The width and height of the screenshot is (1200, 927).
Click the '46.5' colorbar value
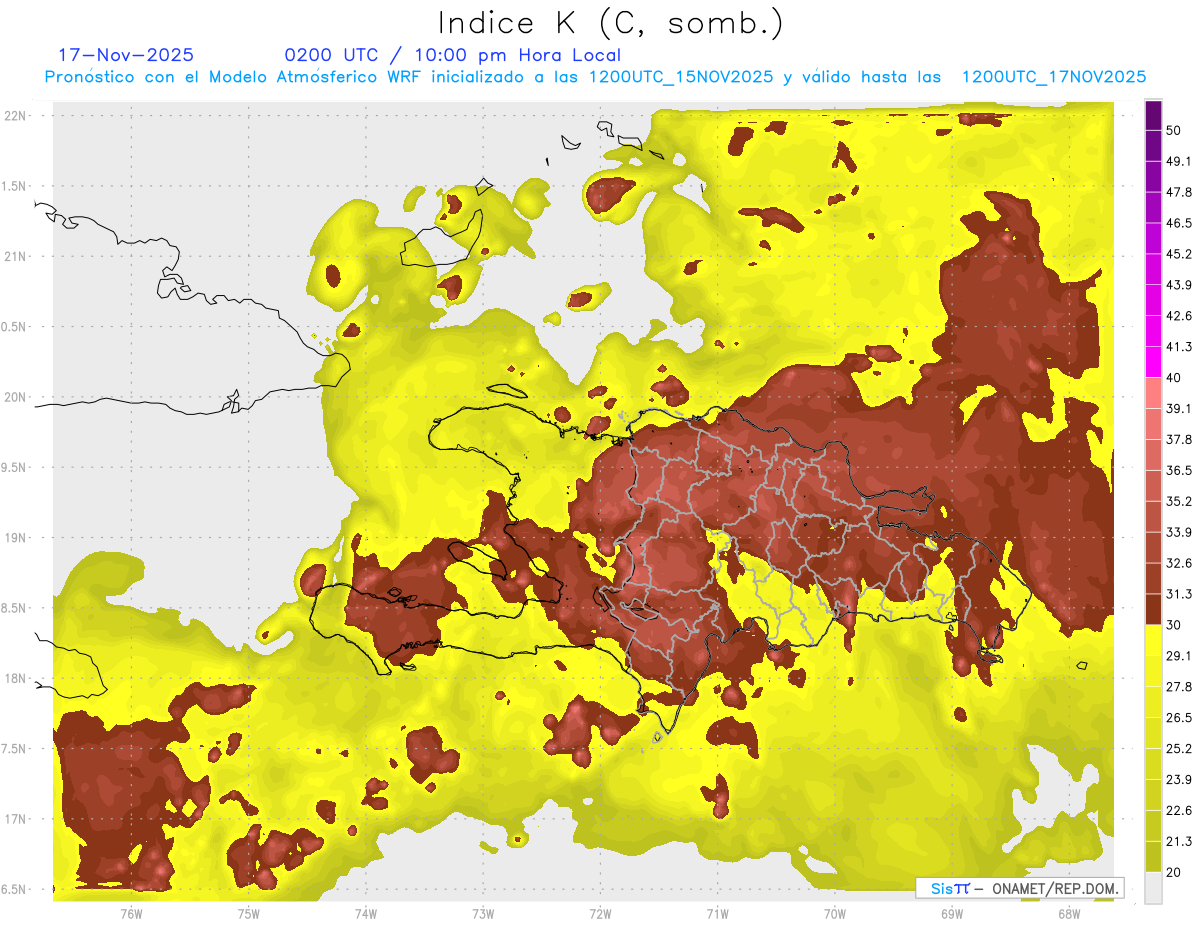click(1179, 223)
